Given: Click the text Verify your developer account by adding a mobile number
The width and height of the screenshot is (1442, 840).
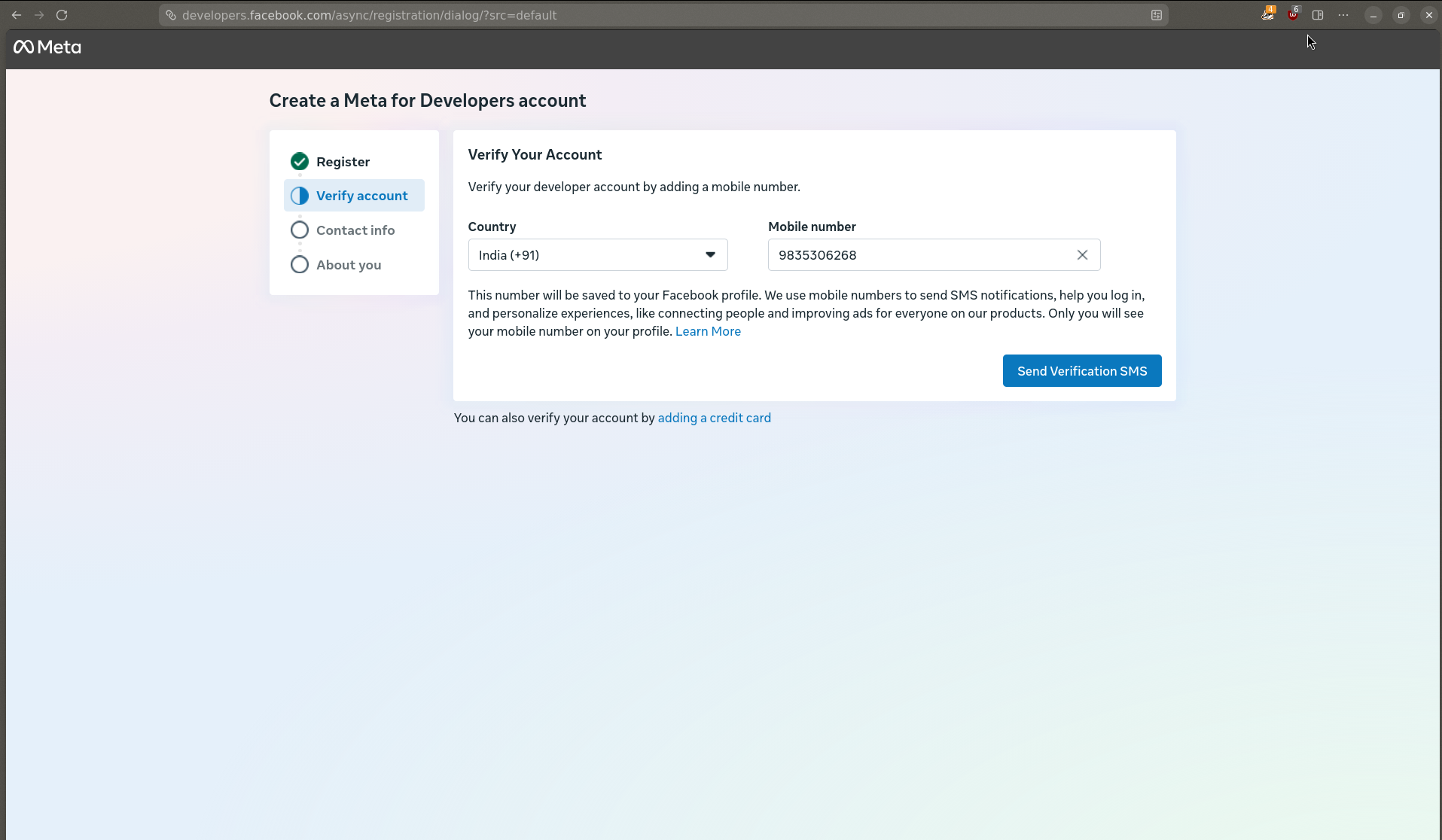Looking at the screenshot, I should (634, 187).
